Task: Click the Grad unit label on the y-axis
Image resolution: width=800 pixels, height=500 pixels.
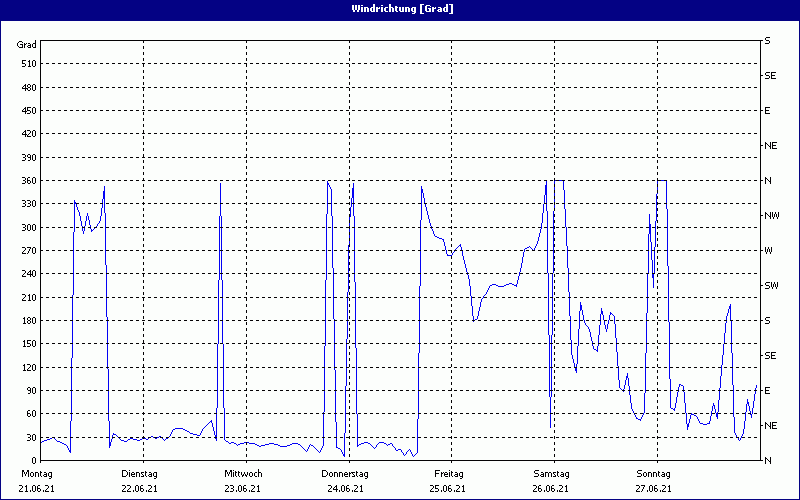Action: (x=27, y=45)
